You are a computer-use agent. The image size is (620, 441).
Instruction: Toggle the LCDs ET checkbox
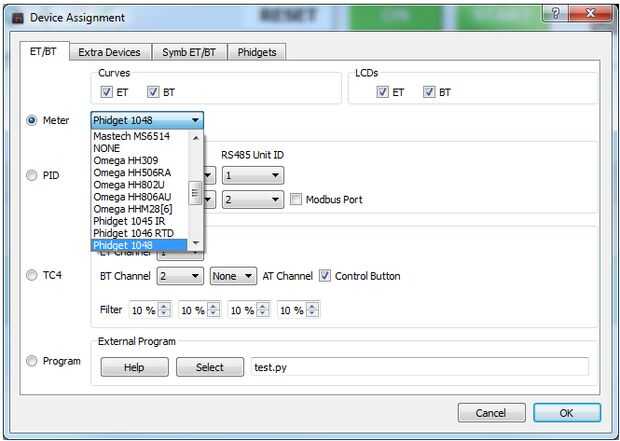(x=382, y=92)
